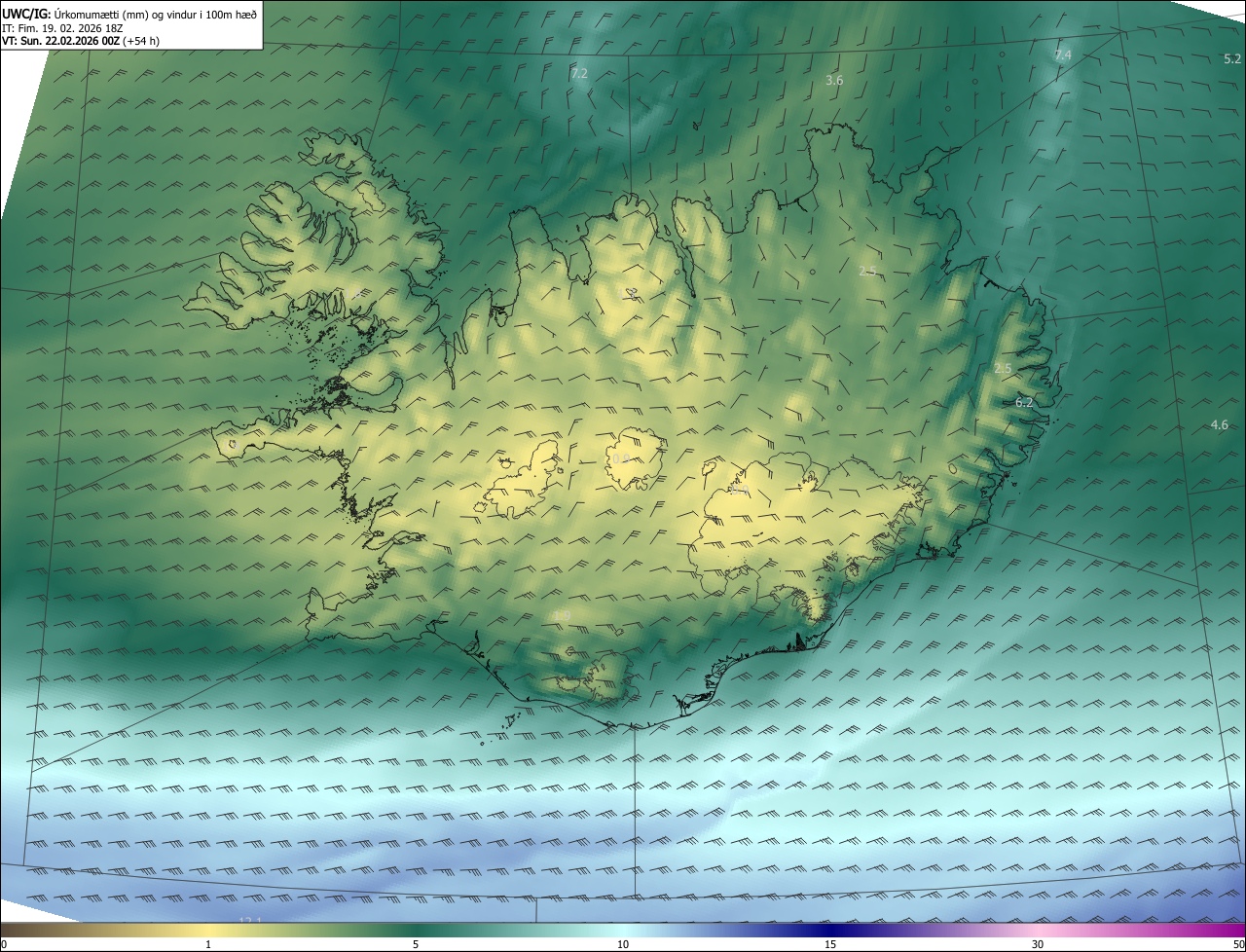
Task: Click the '1' tick label on the color scale
Action: (208, 944)
